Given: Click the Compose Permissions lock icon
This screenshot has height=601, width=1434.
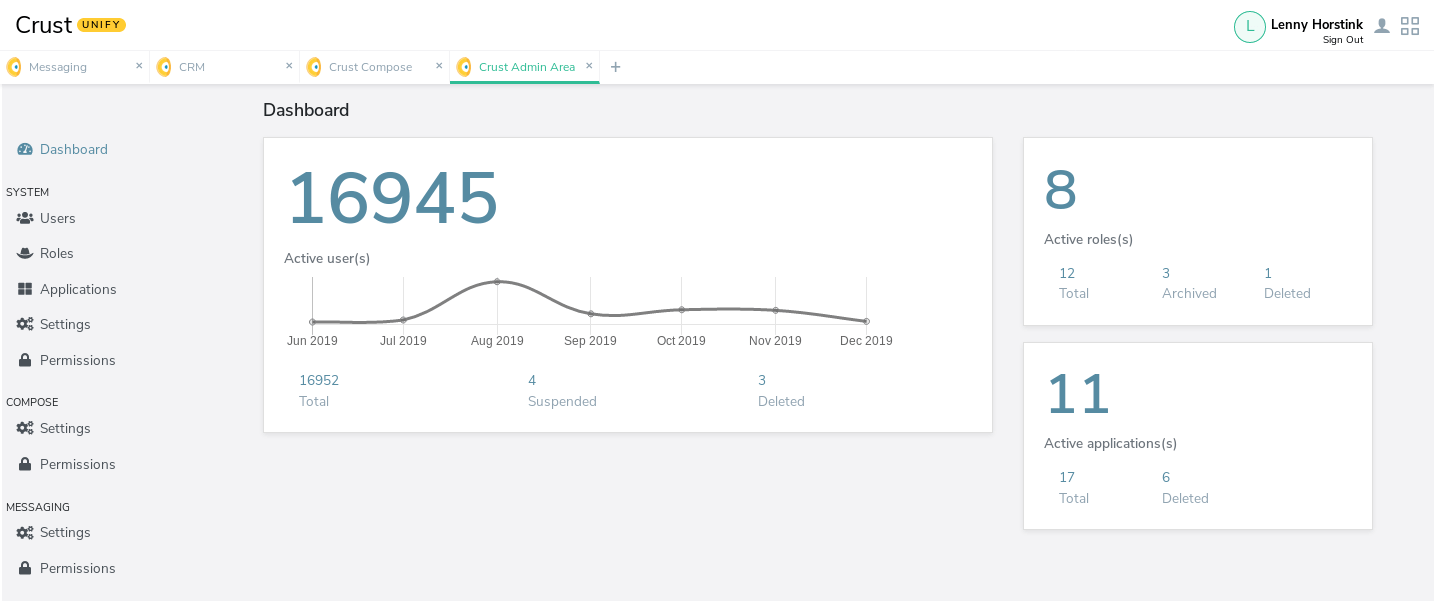Looking at the screenshot, I should (25, 464).
